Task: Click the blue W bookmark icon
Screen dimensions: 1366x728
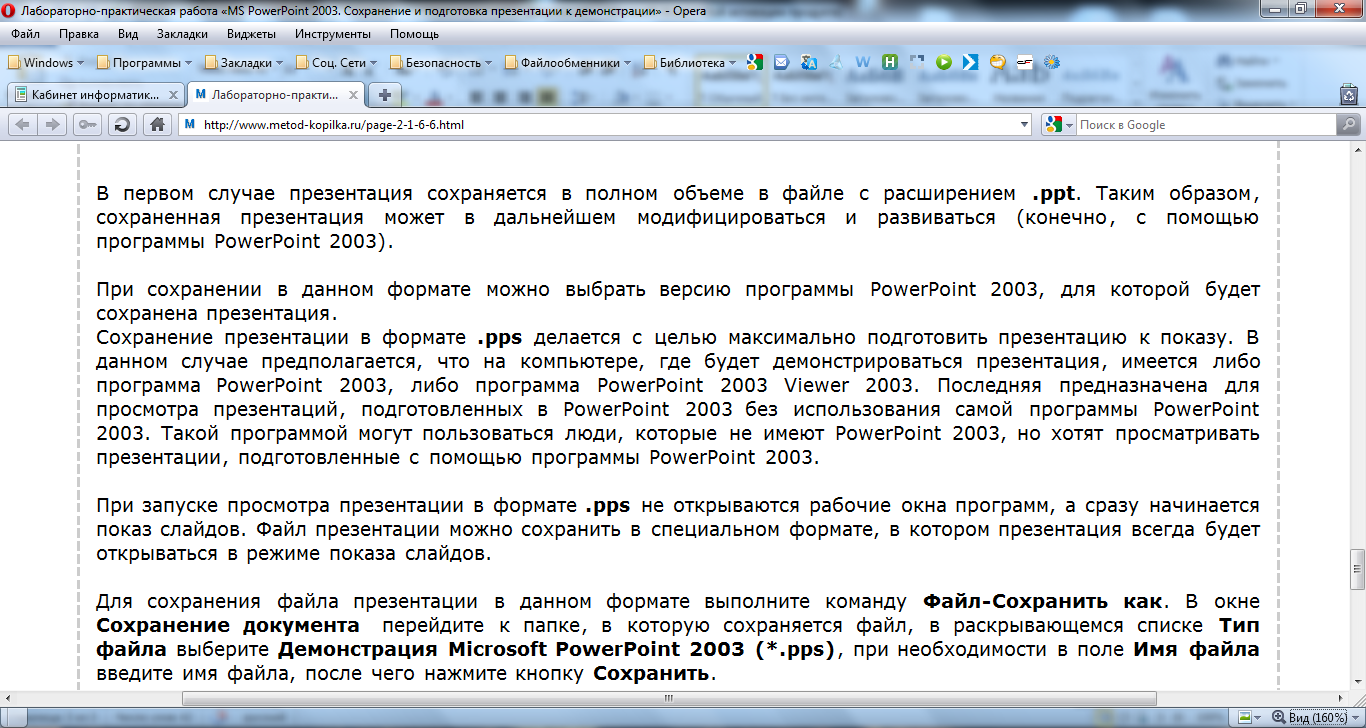Action: click(x=862, y=62)
